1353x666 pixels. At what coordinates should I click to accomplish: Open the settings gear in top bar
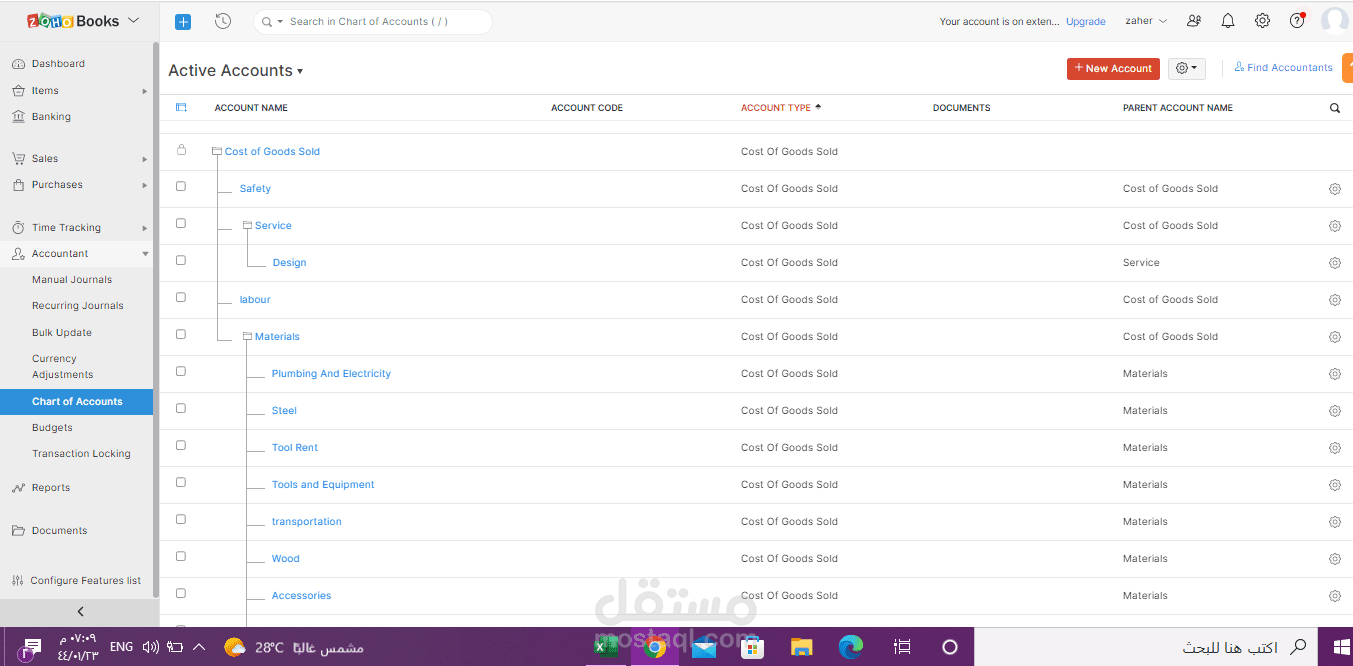(1262, 21)
